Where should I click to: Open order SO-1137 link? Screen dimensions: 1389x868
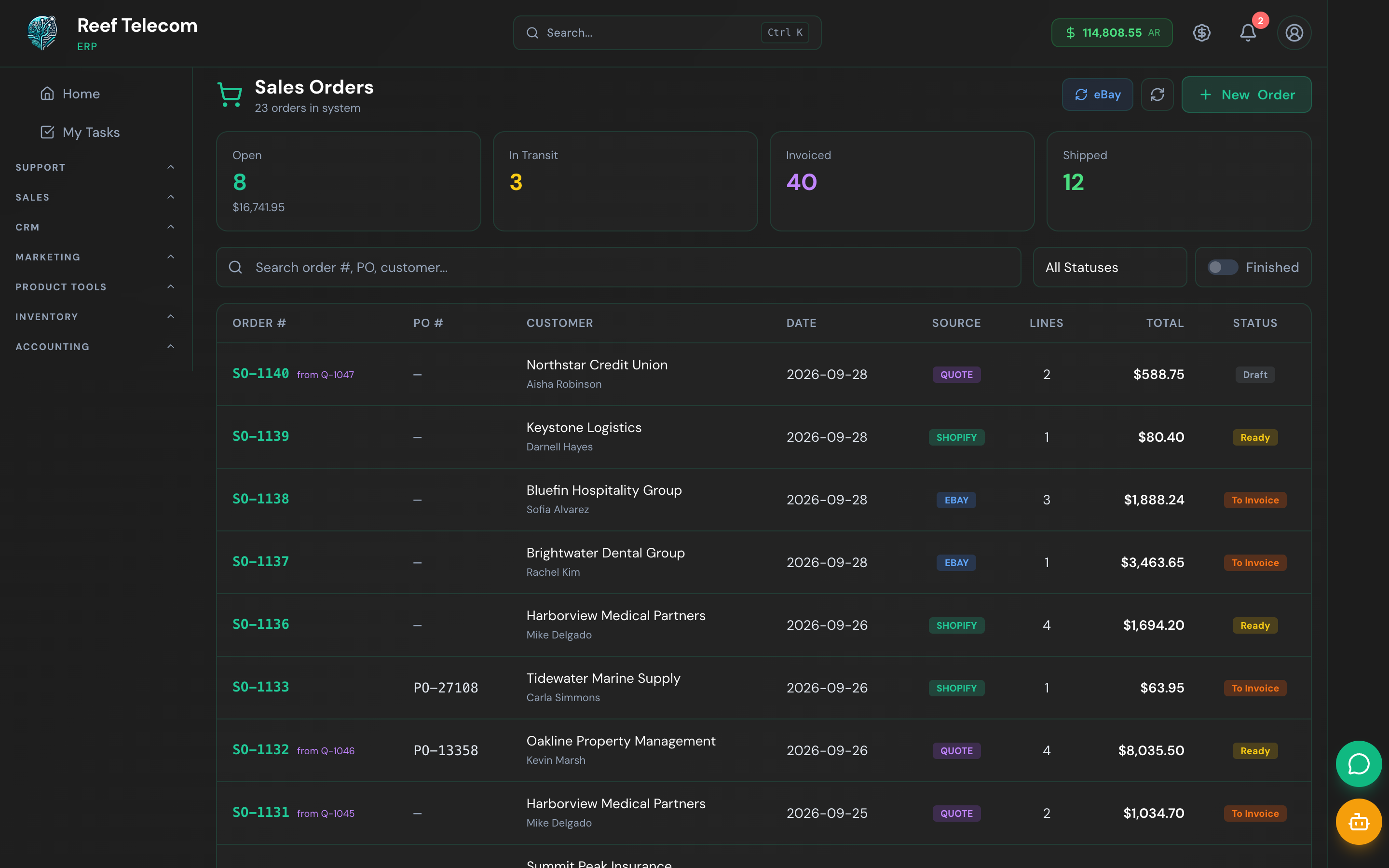pyautogui.click(x=260, y=561)
